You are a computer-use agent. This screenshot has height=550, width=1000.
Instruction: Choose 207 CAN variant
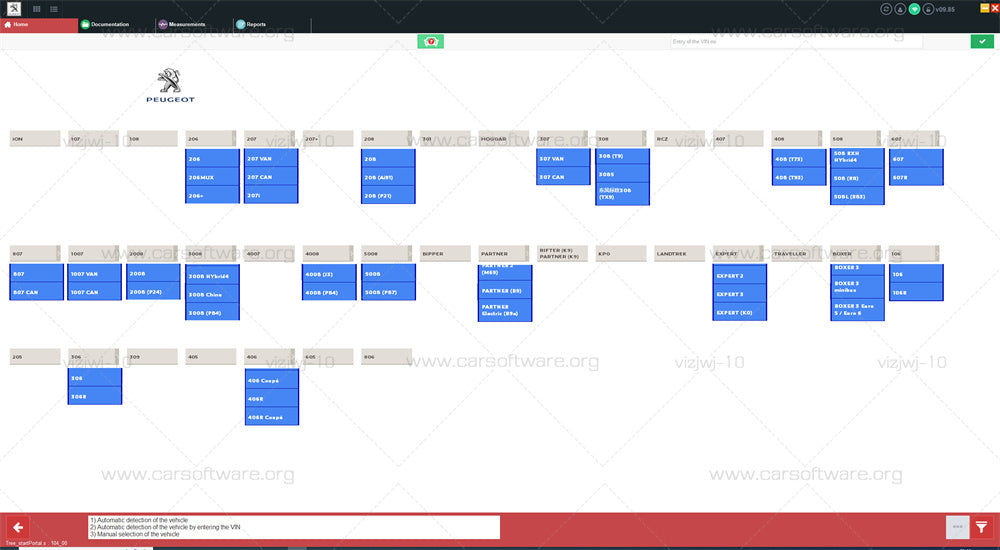[271, 177]
